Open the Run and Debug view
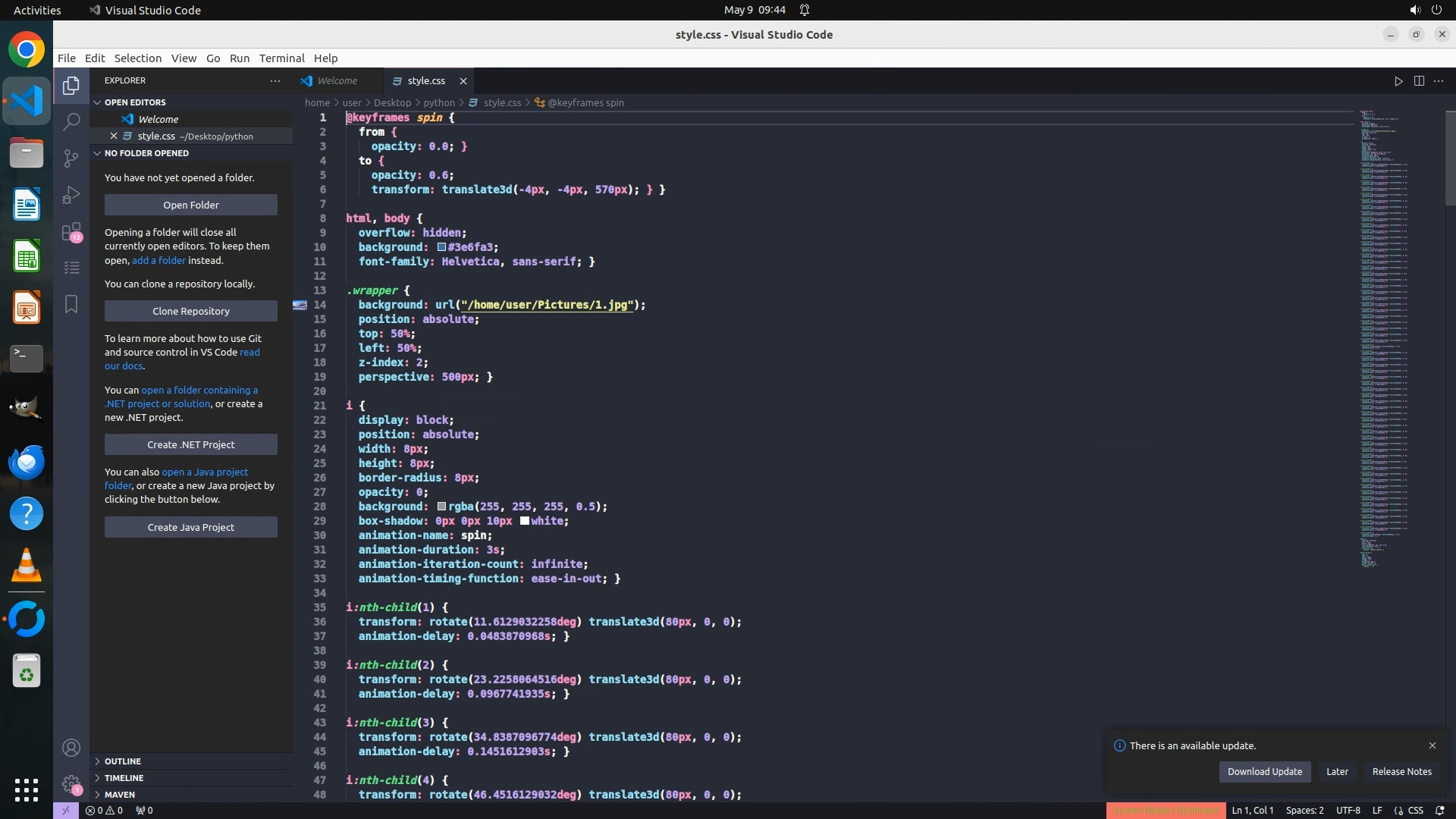The width and height of the screenshot is (1456, 819). tap(71, 195)
